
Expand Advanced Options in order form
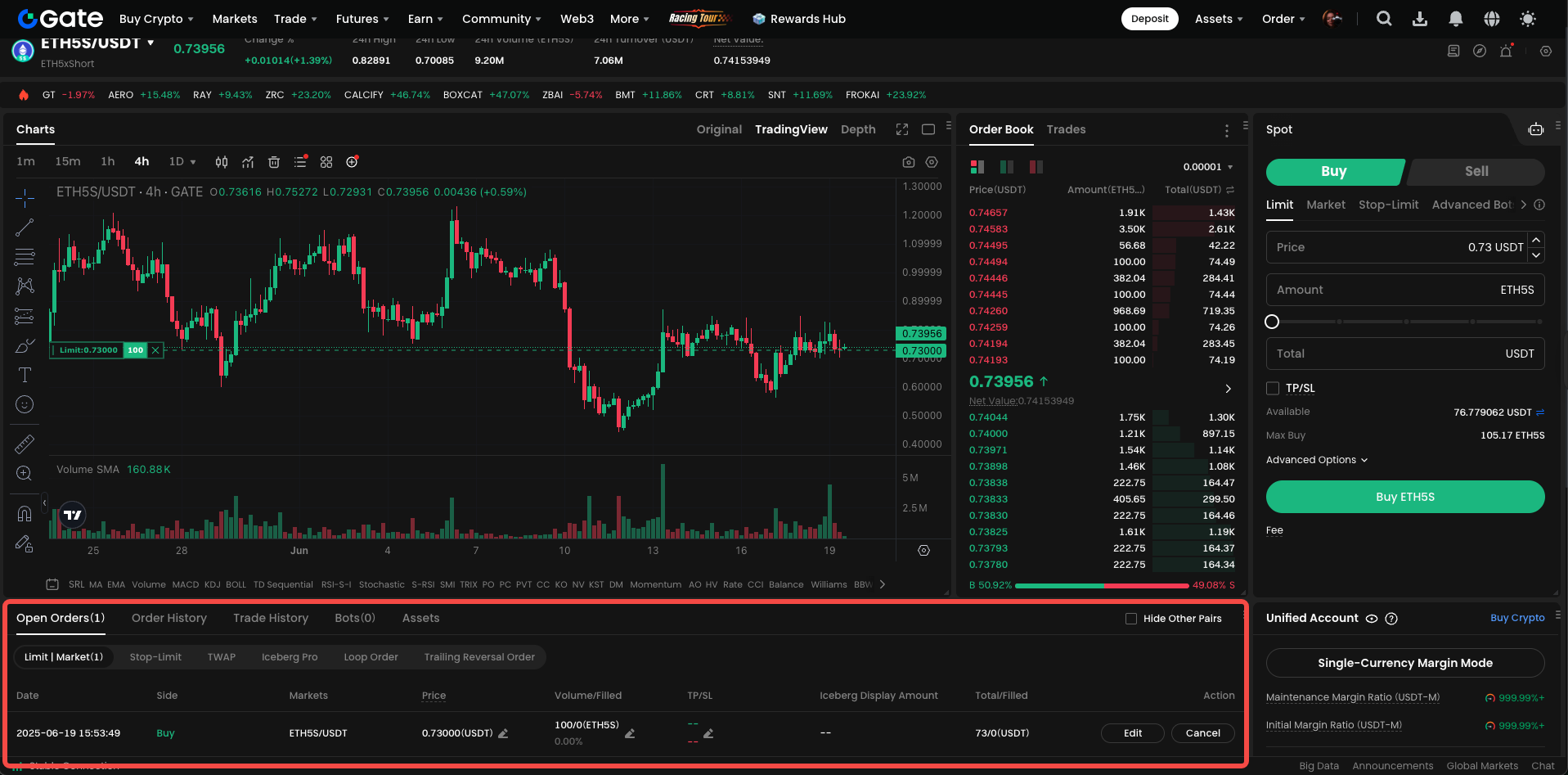pos(1316,460)
